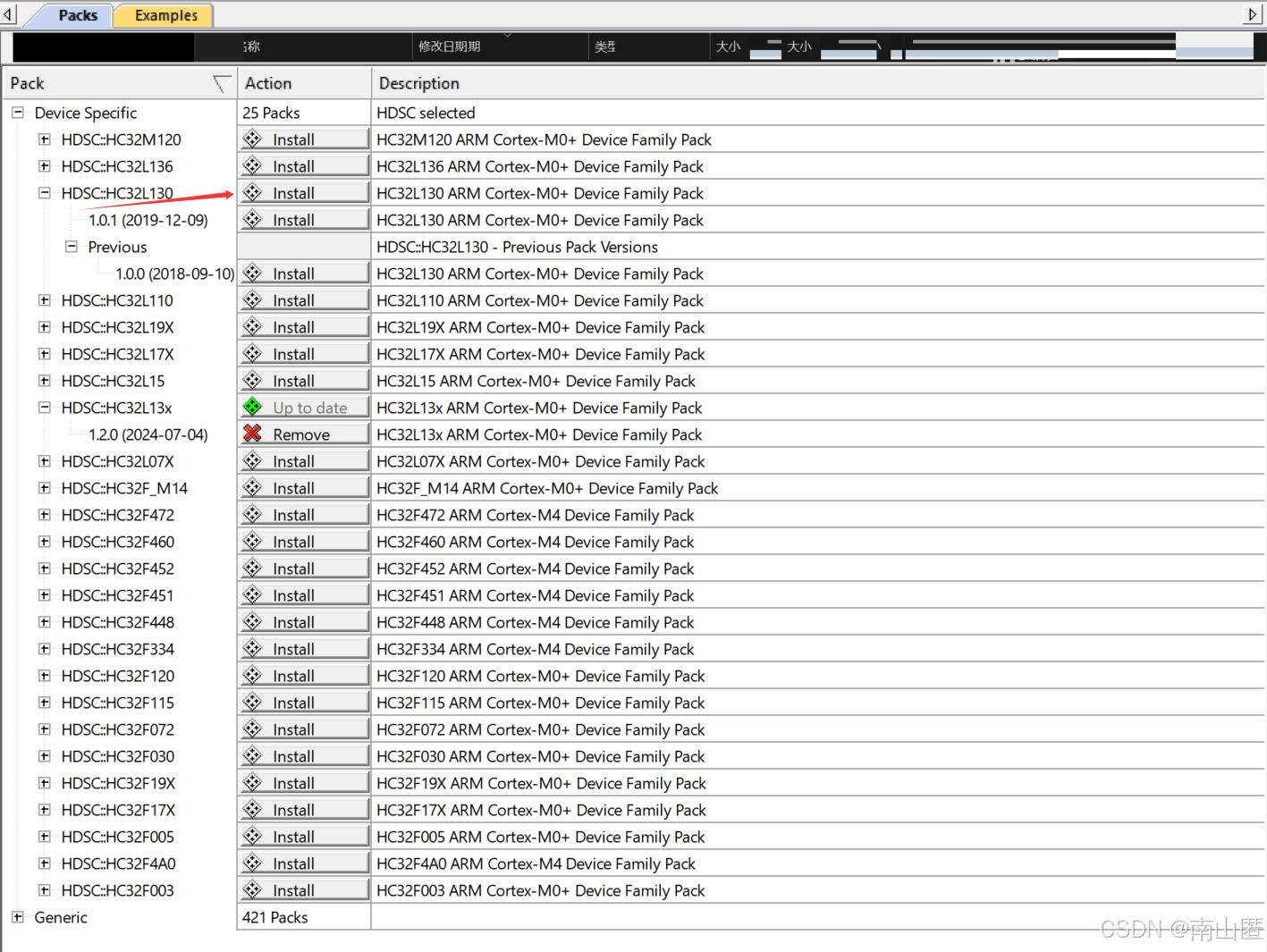Install the HDSC::HC32F334 pack
1267x952 pixels.
[304, 649]
